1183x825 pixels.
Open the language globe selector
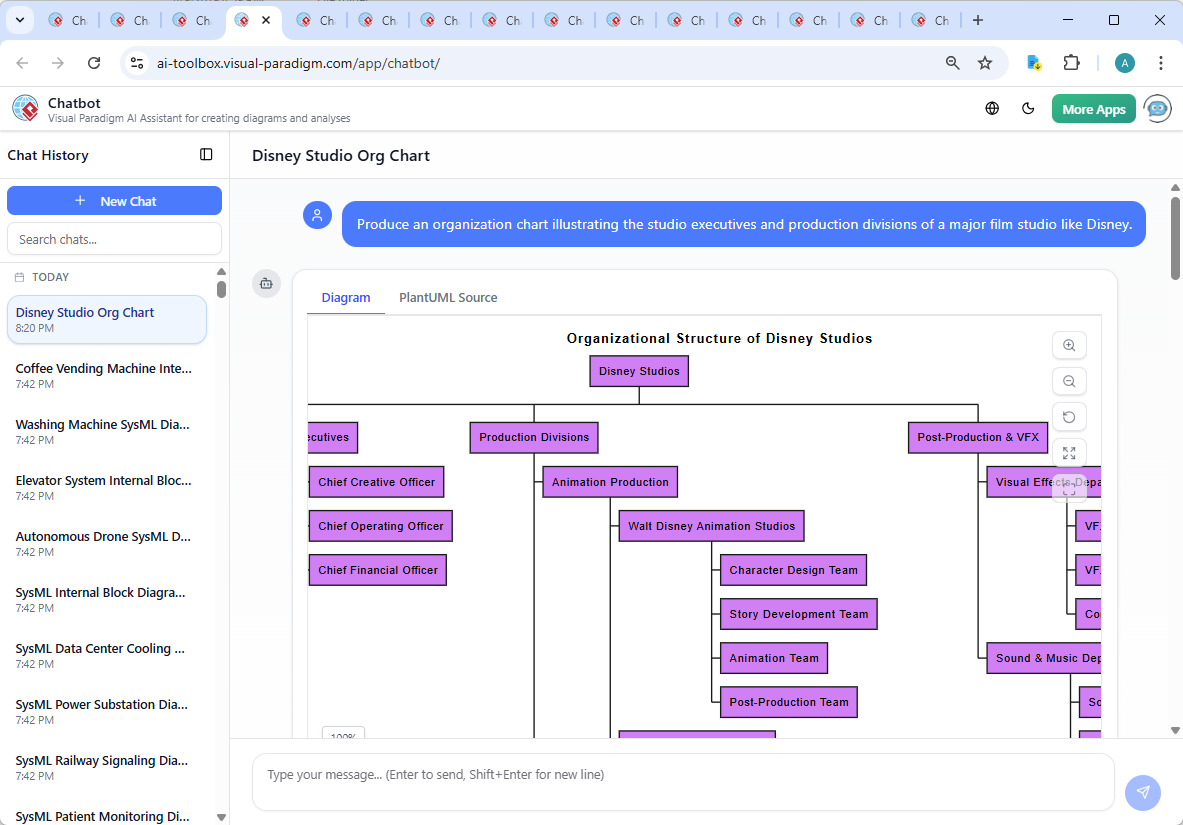(x=992, y=109)
